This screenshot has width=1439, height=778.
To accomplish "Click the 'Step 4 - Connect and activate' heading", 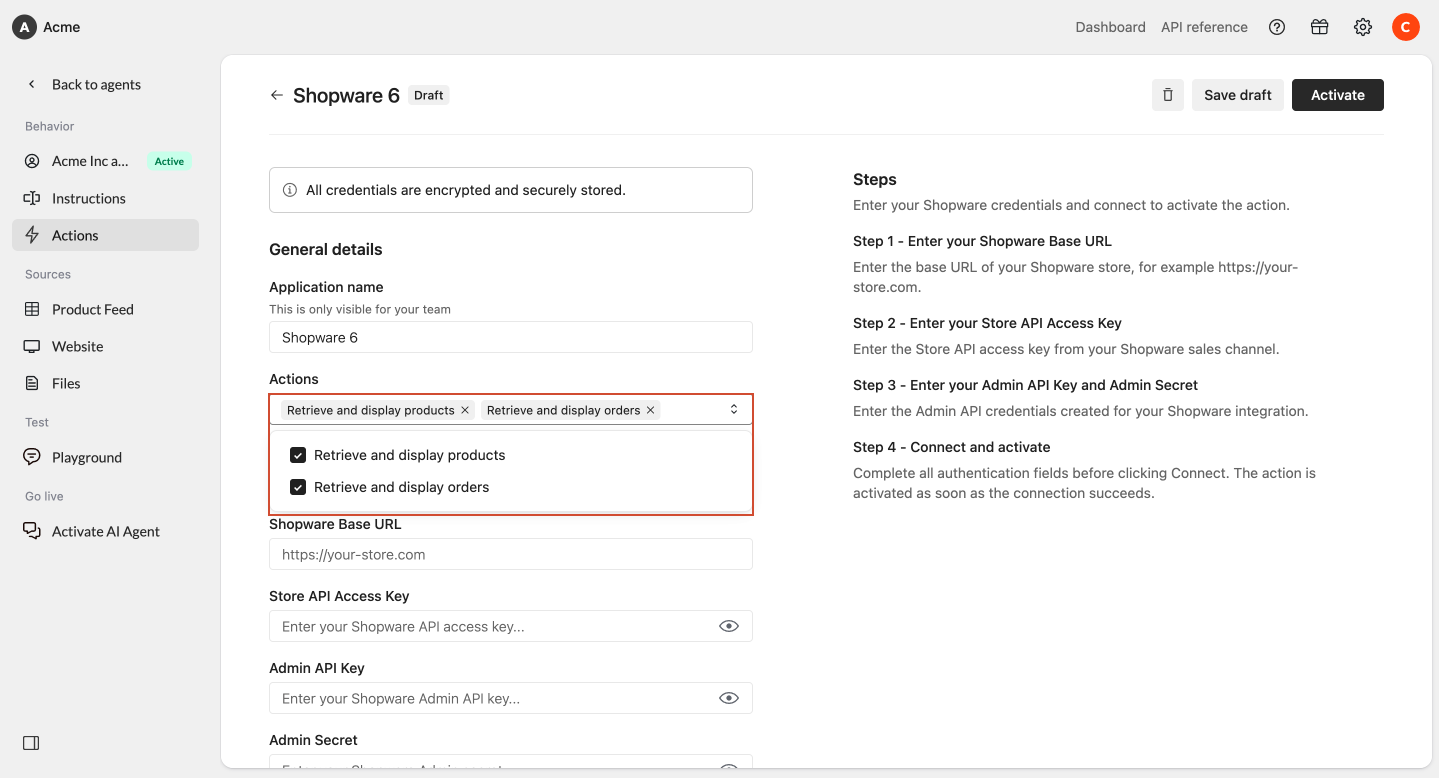I will [952, 447].
